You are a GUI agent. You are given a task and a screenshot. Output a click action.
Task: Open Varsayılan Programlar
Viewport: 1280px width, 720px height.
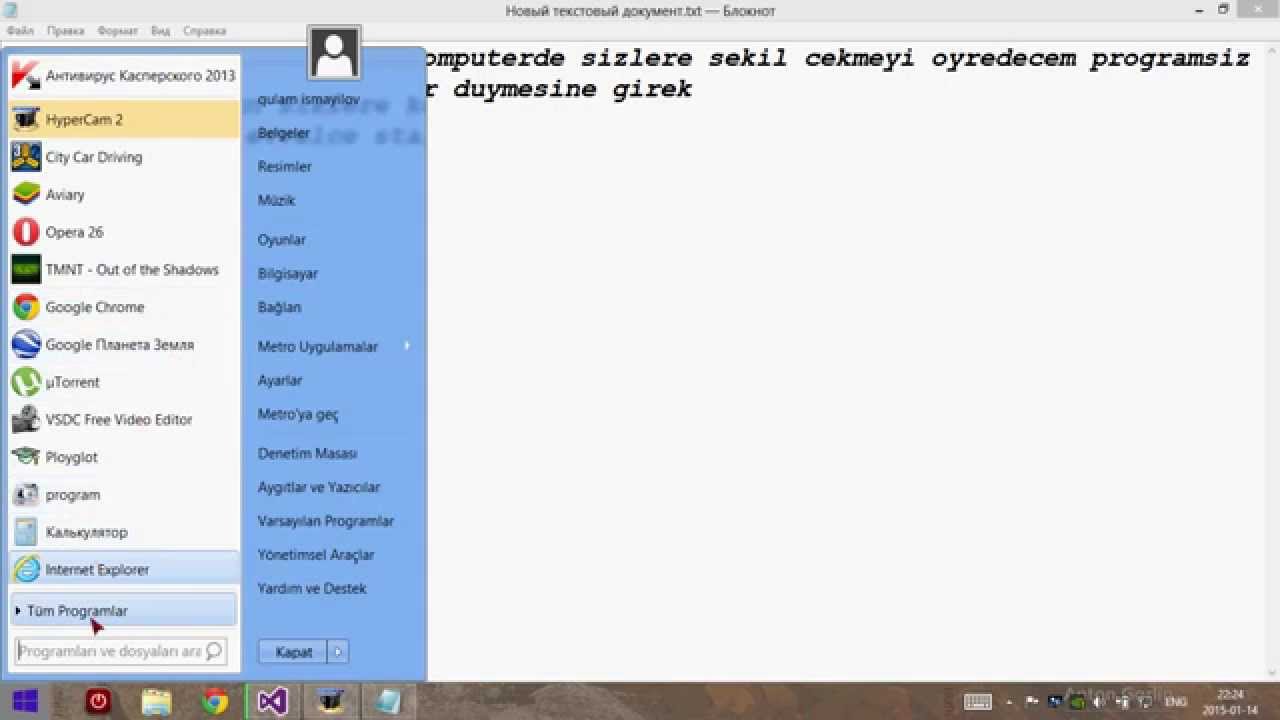pyautogui.click(x=326, y=521)
